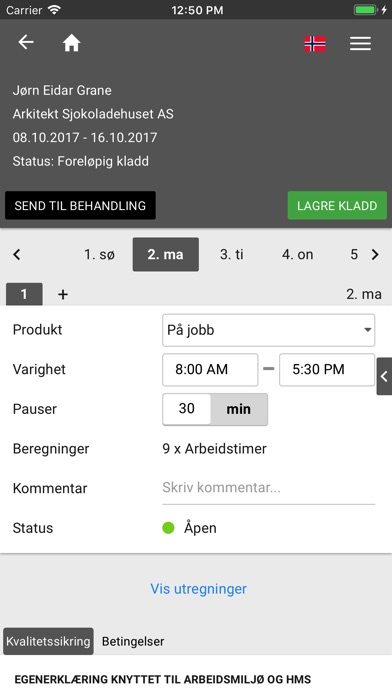Edit the Pauser 30 minutes field

coord(186,409)
